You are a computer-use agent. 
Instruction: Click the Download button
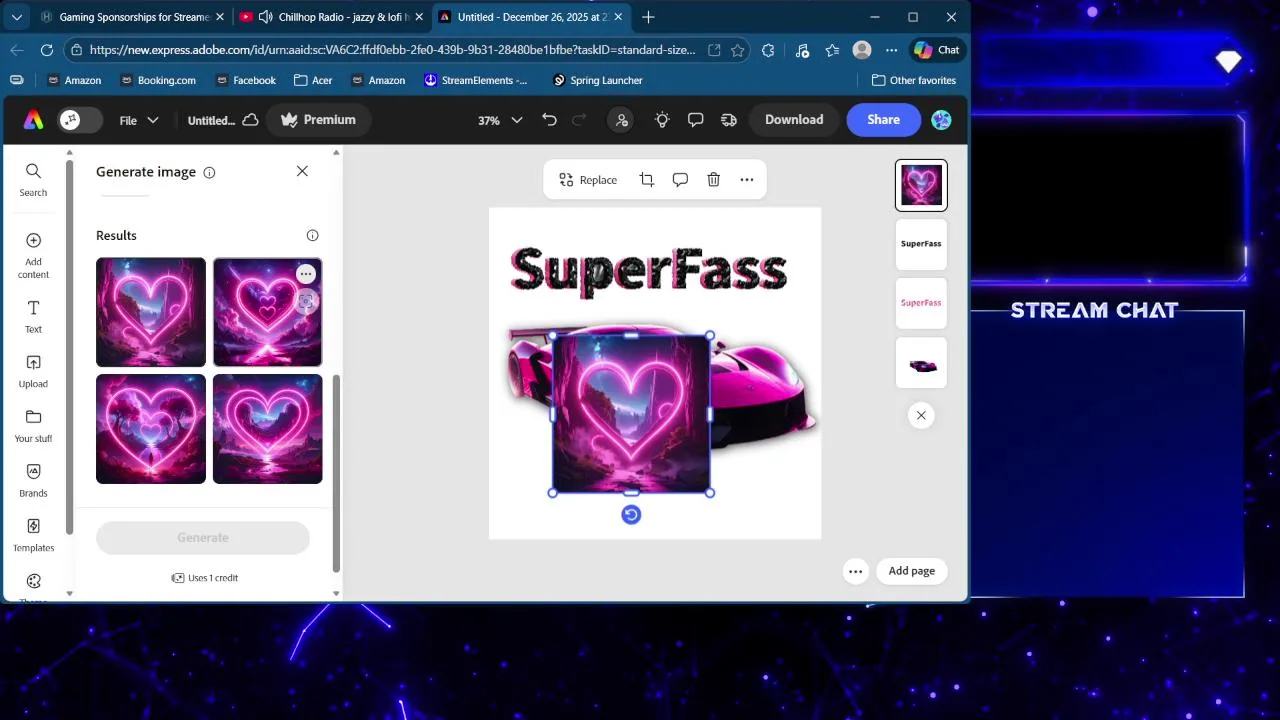point(794,120)
